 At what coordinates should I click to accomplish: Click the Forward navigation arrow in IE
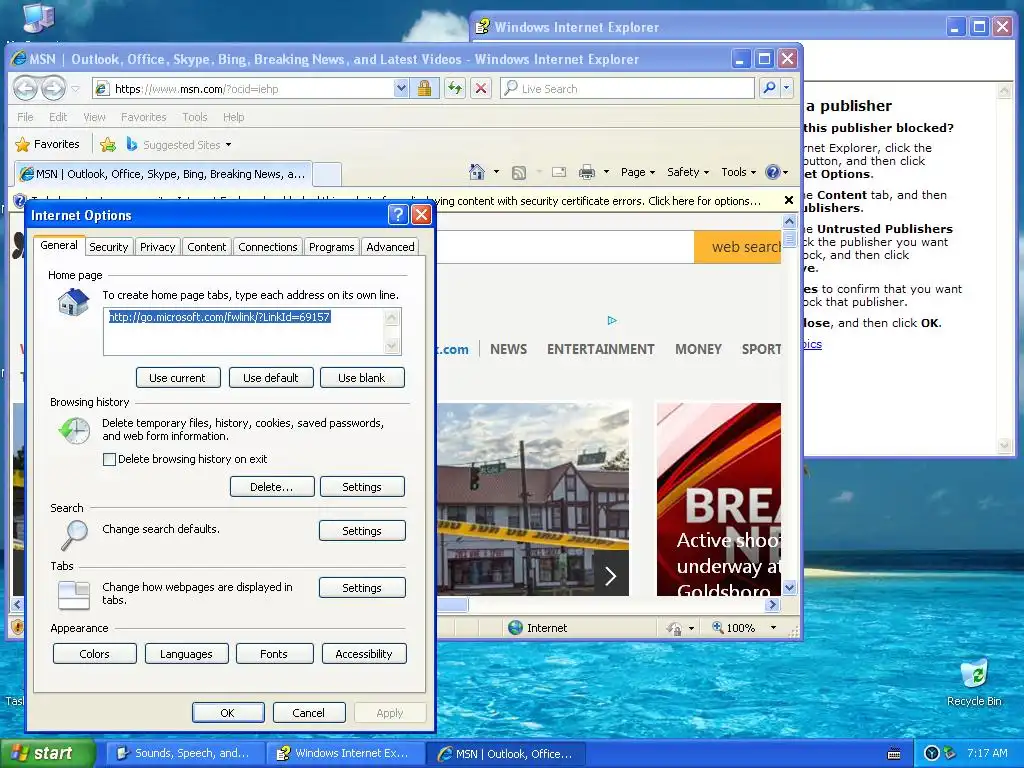click(x=54, y=88)
